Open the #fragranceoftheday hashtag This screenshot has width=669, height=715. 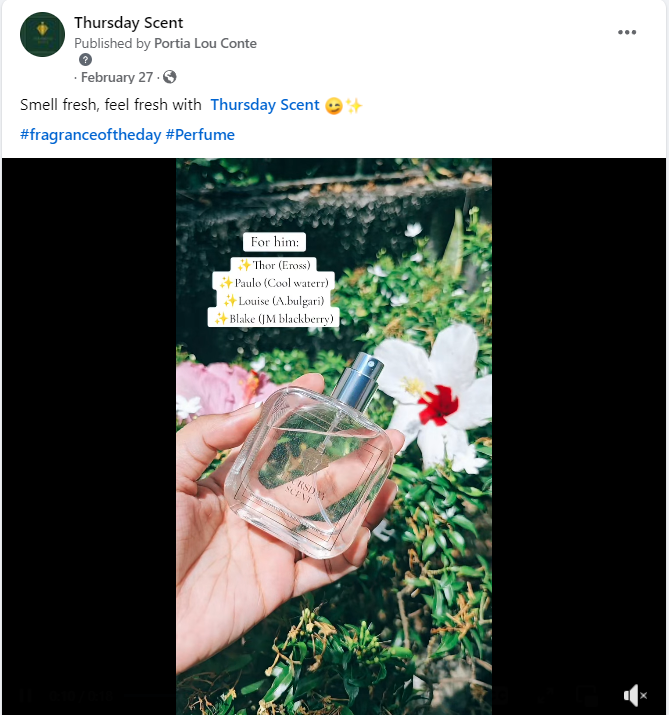tap(90, 135)
